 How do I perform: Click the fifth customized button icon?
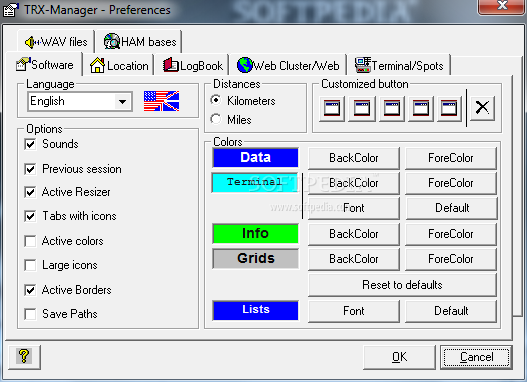tap(449, 109)
